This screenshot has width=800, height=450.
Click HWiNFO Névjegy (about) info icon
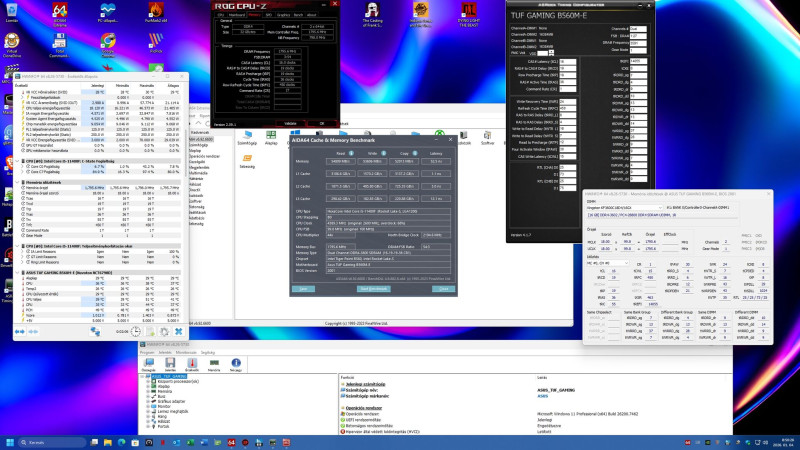[236, 364]
